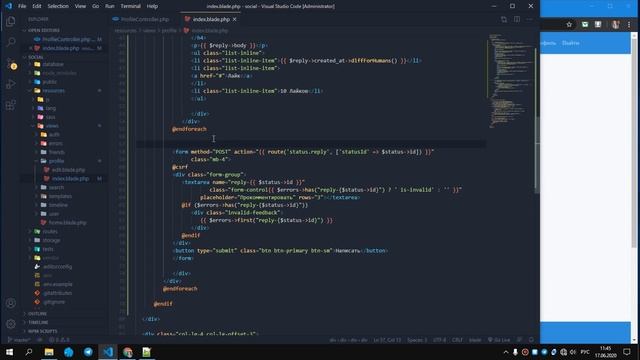Open editor More Actions ellipsis
Image resolution: width=640 pixels, height=360 pixels.
tap(529, 19)
